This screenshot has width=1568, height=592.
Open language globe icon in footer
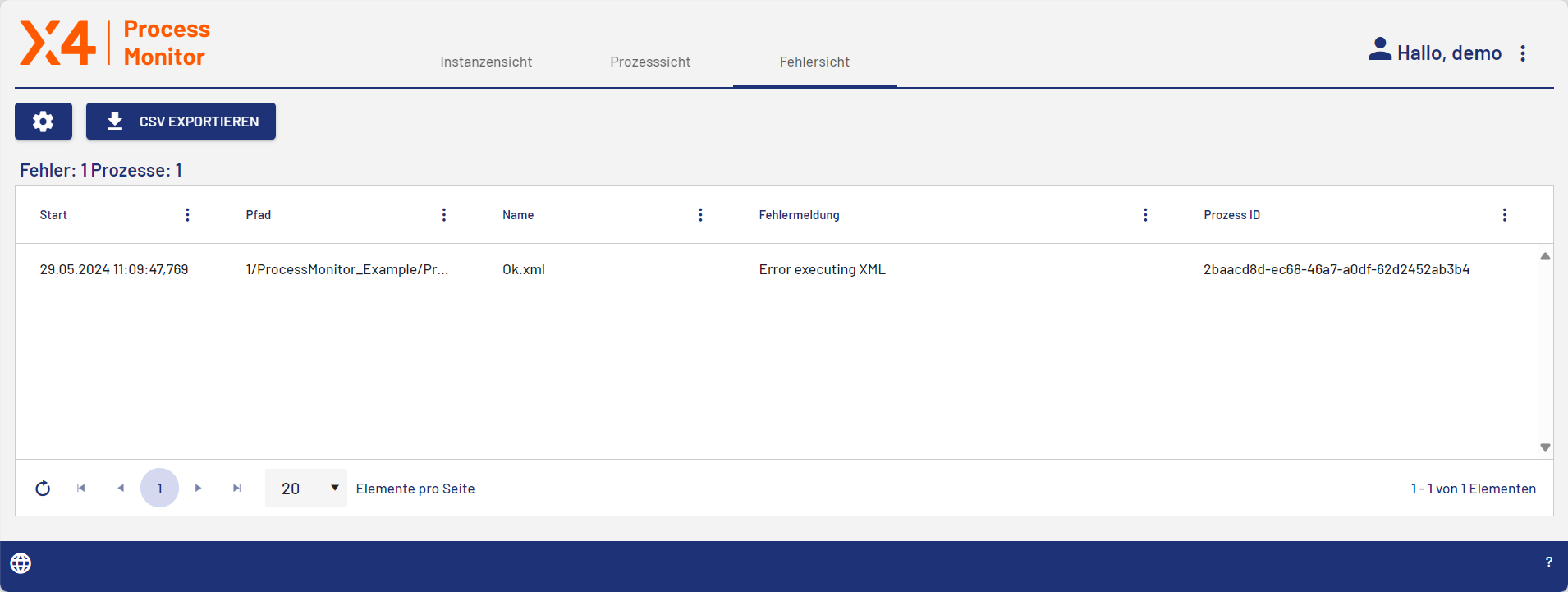pos(21,563)
